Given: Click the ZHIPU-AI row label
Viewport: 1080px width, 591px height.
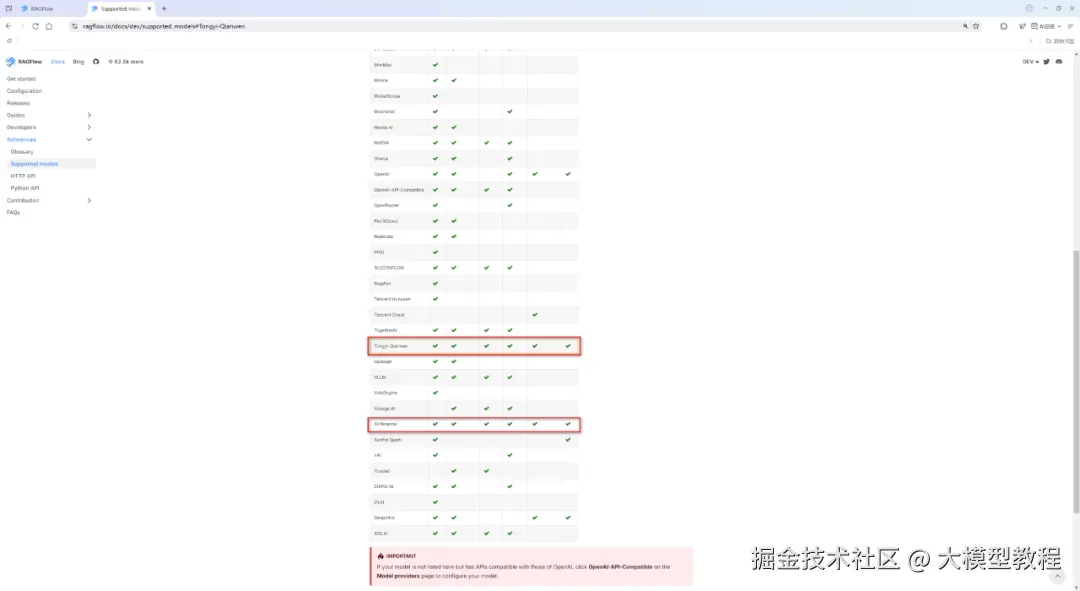Looking at the screenshot, I should coord(383,486).
